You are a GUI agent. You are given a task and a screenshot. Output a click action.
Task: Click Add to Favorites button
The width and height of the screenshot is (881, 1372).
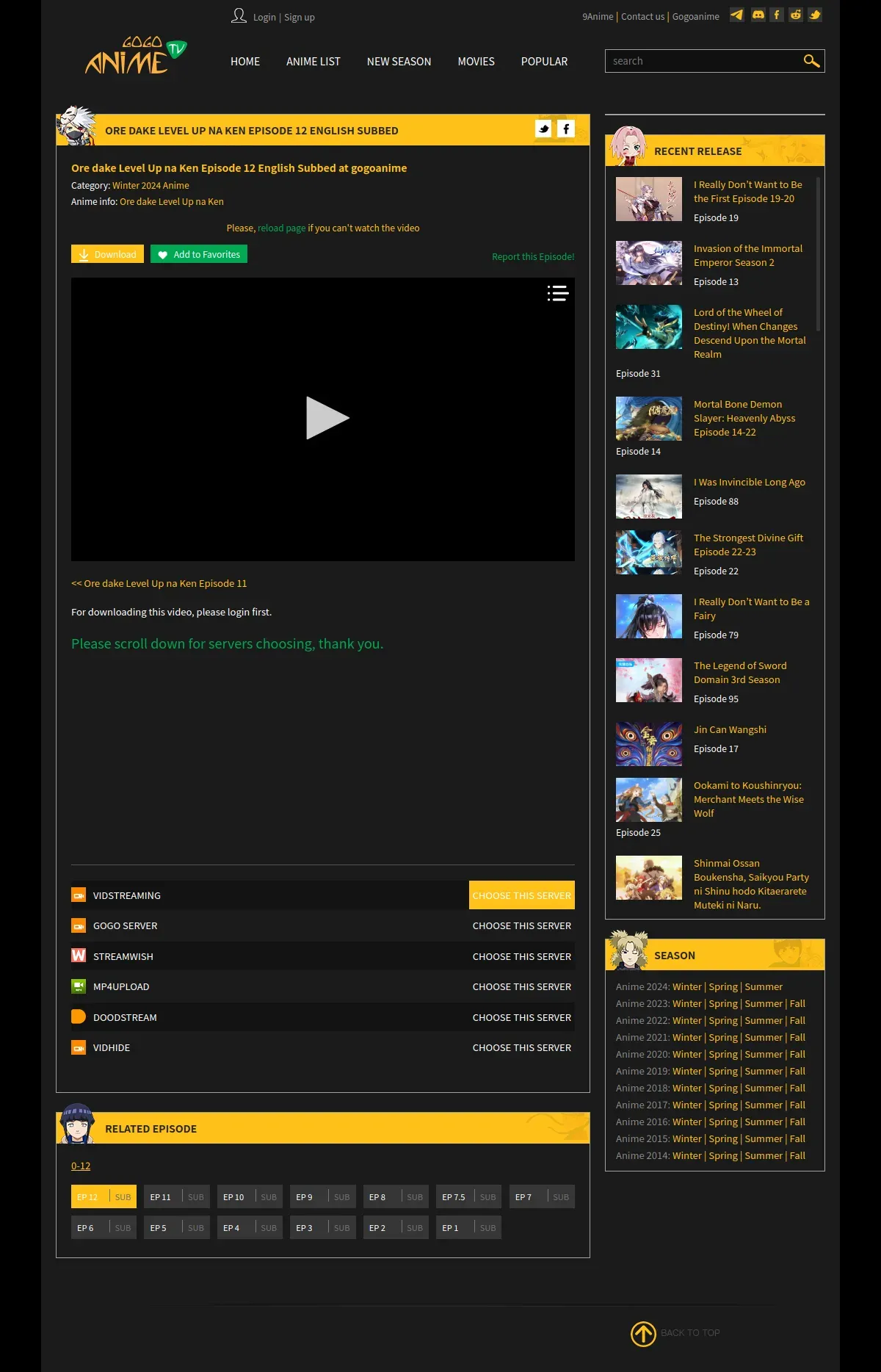click(x=199, y=254)
